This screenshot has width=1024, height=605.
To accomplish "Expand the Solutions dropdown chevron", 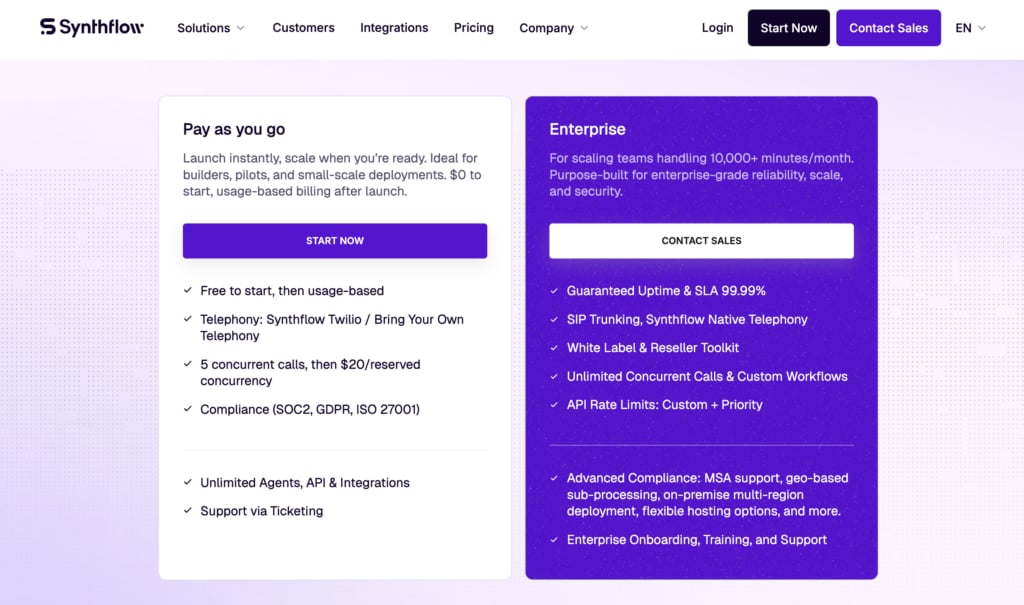I will pyautogui.click(x=240, y=28).
